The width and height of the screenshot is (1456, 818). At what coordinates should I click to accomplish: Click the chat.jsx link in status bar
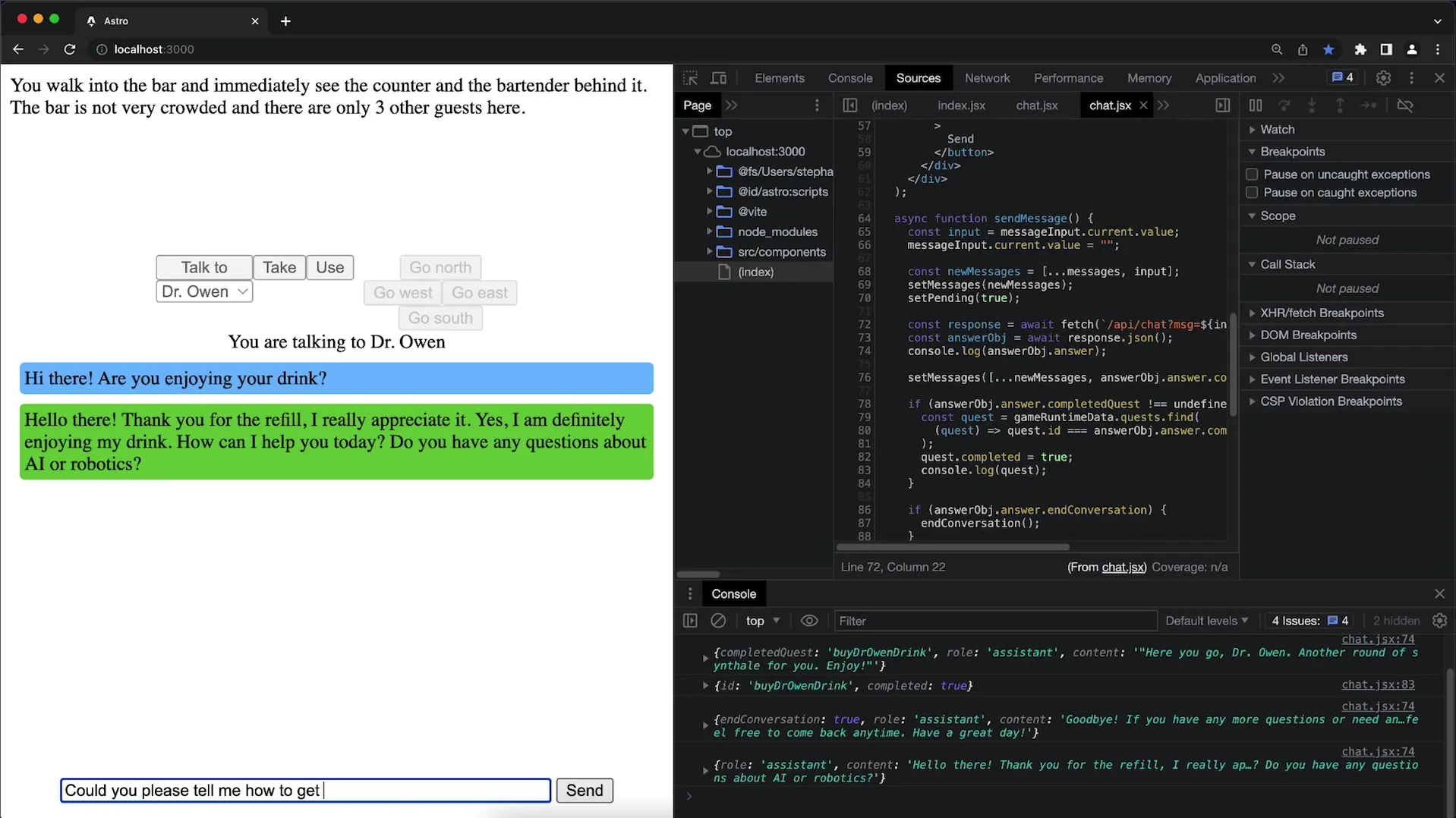[x=1123, y=568]
